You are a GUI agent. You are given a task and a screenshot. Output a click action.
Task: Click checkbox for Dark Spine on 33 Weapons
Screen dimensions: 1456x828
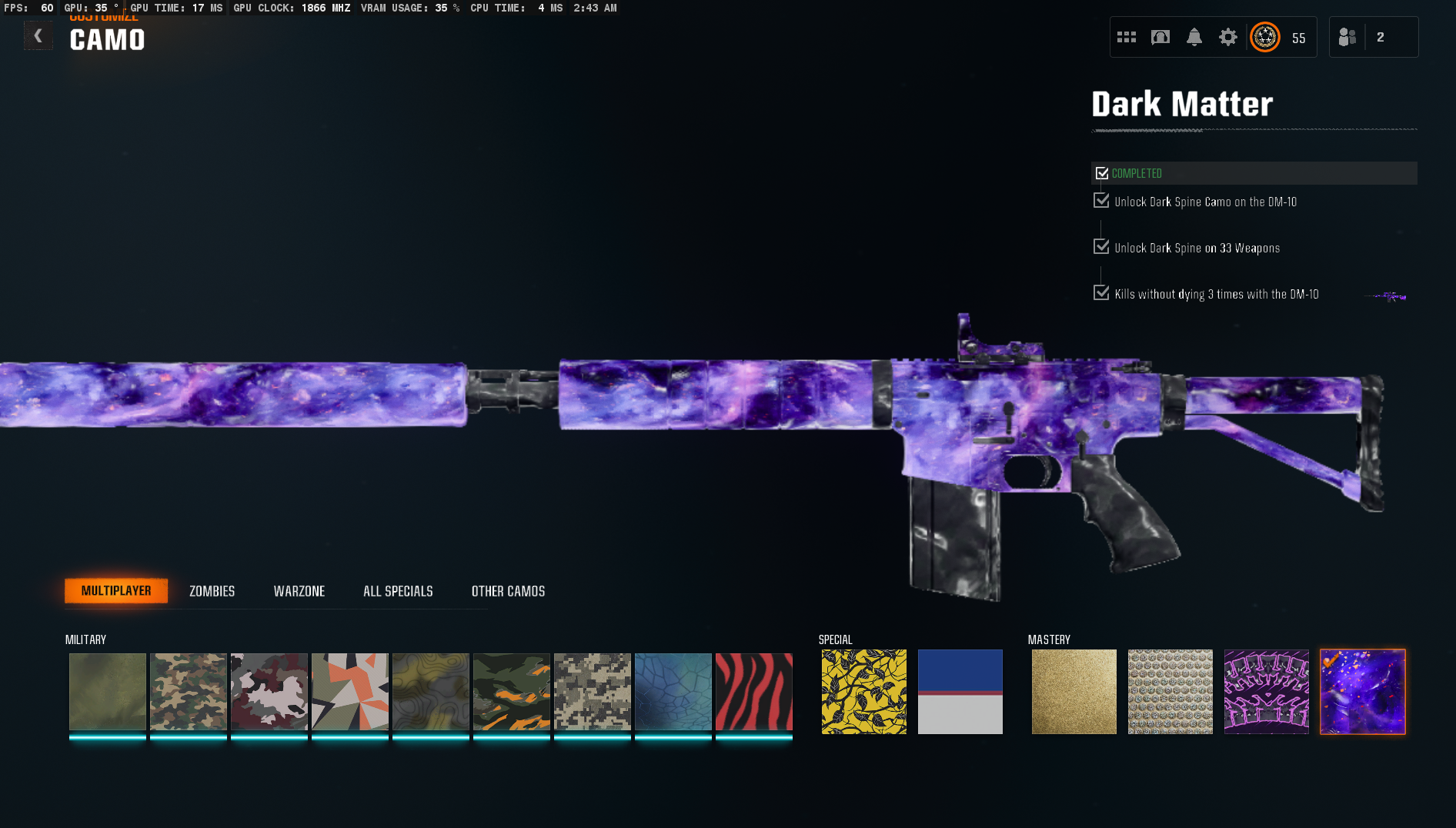1101,247
